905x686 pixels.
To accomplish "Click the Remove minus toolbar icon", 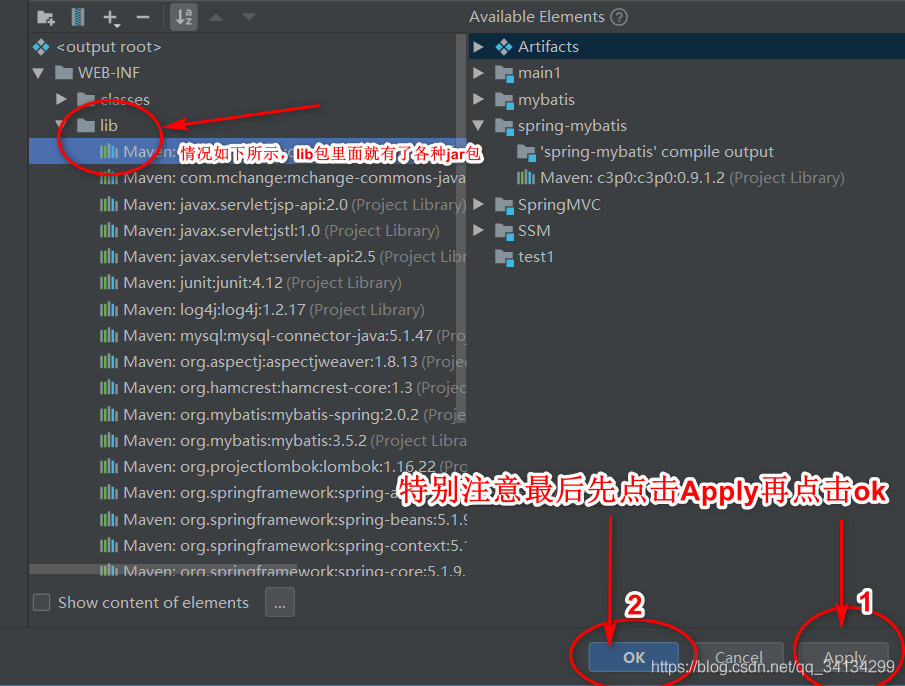I will coord(143,17).
